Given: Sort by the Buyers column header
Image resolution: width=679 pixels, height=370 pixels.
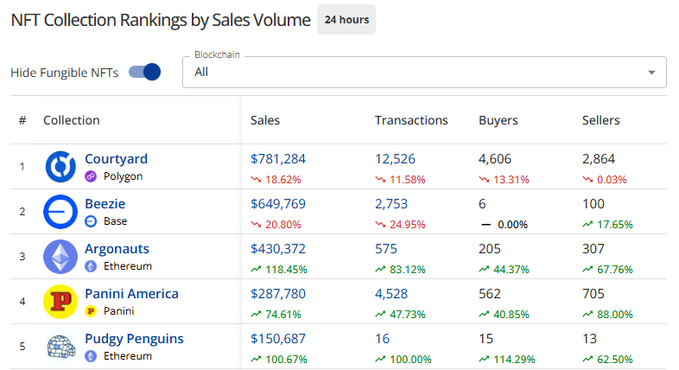Looking at the screenshot, I should pyautogui.click(x=498, y=120).
